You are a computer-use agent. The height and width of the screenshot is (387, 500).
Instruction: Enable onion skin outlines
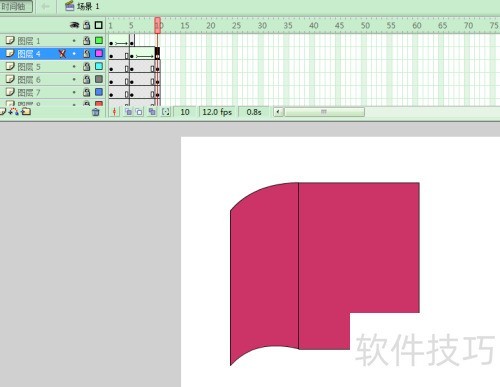(x=139, y=112)
